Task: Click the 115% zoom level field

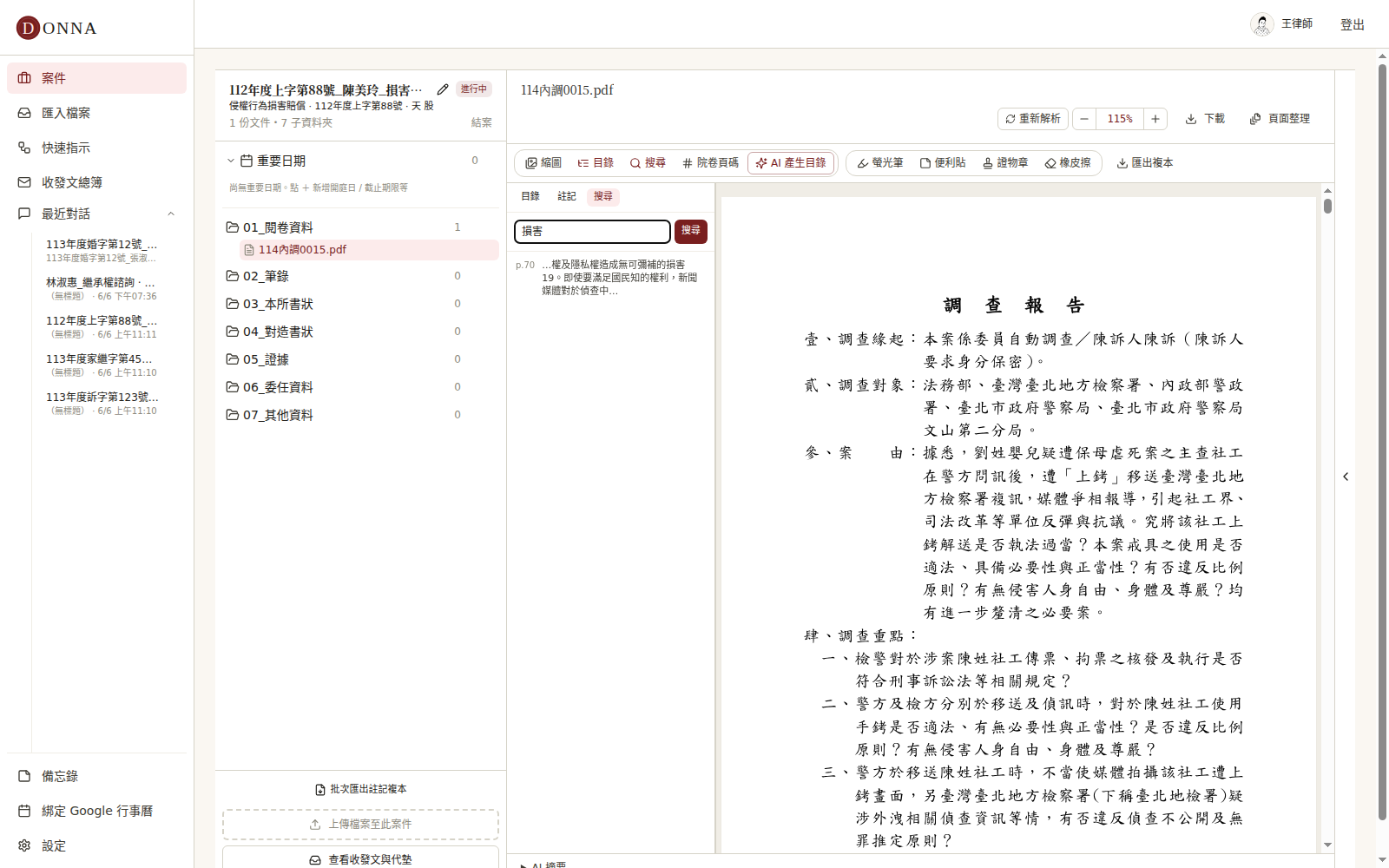Action: (x=1120, y=119)
